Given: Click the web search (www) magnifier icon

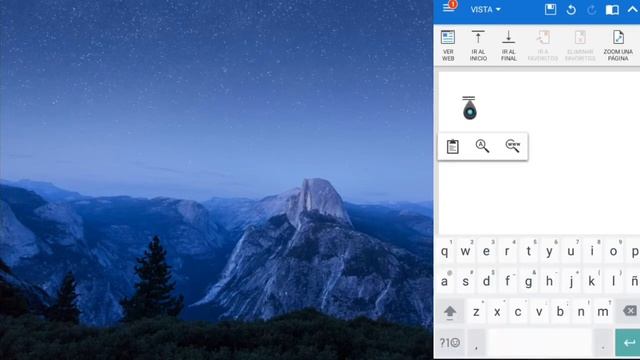Looking at the screenshot, I should point(513,146).
